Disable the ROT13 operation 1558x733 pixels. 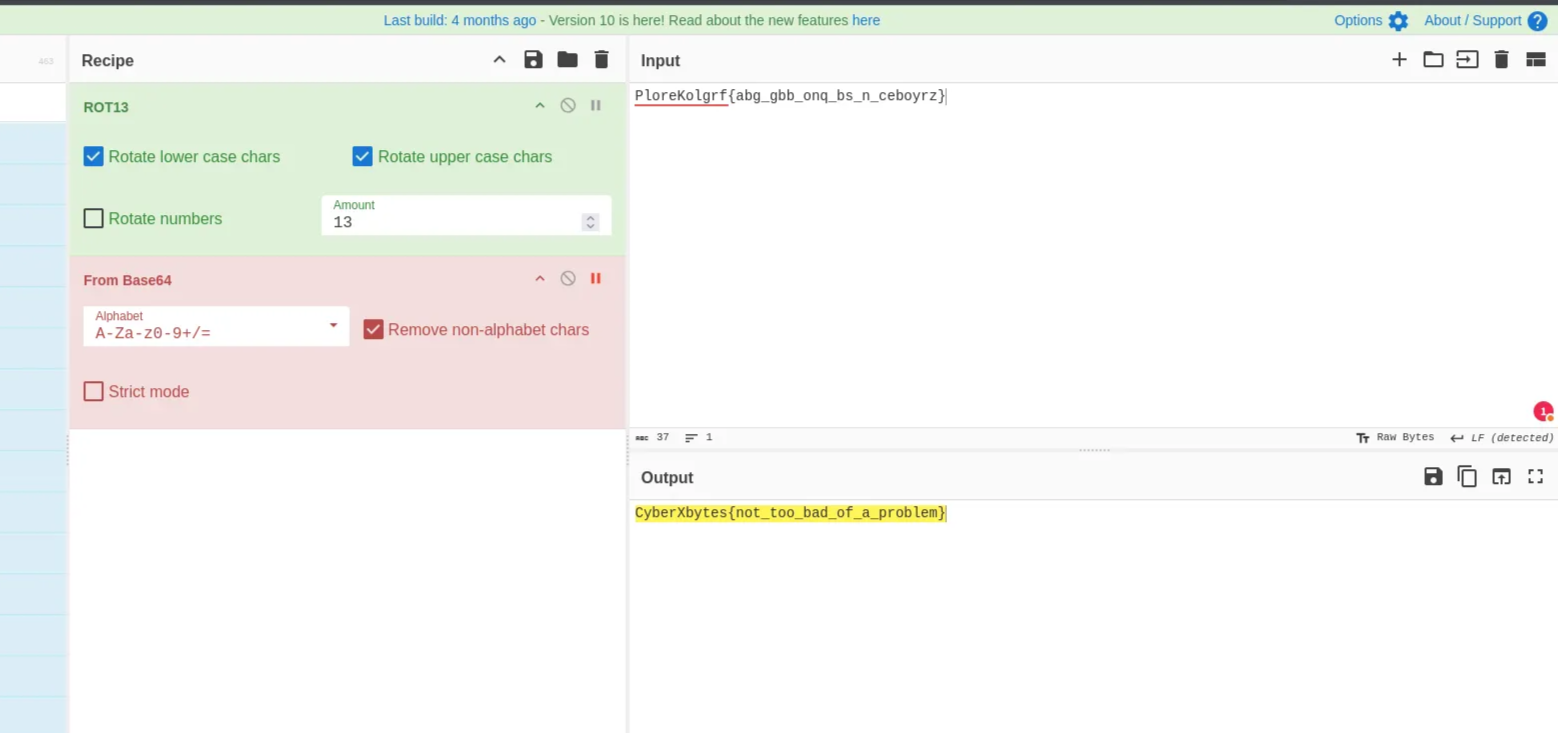coord(568,106)
